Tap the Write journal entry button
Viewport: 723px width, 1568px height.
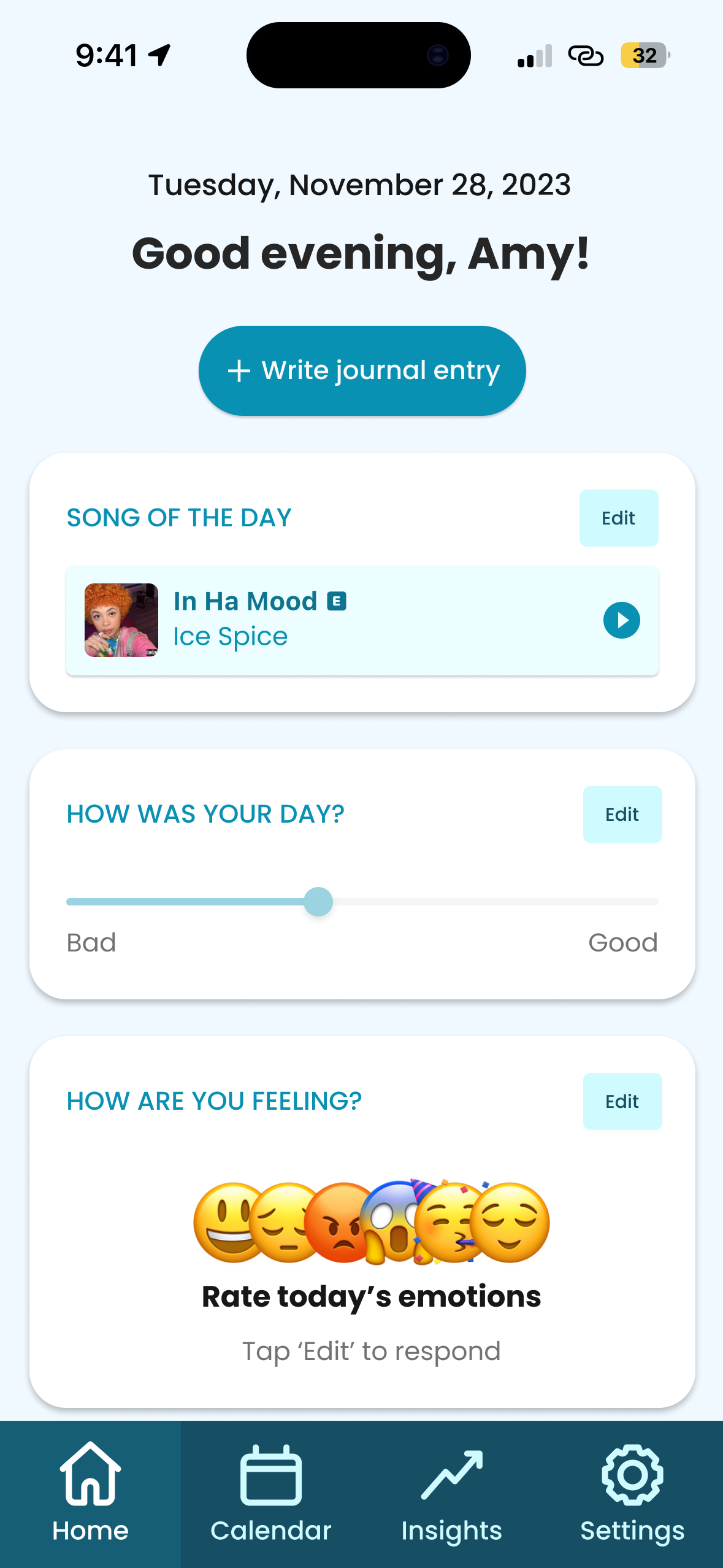(x=362, y=371)
